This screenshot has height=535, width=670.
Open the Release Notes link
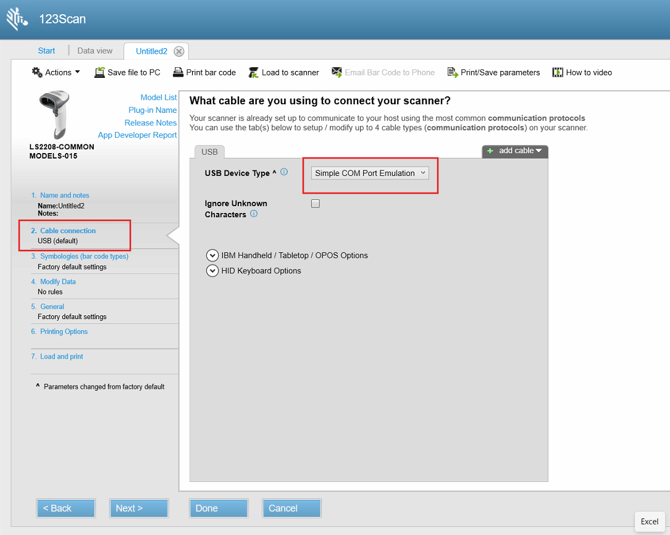(x=150, y=123)
